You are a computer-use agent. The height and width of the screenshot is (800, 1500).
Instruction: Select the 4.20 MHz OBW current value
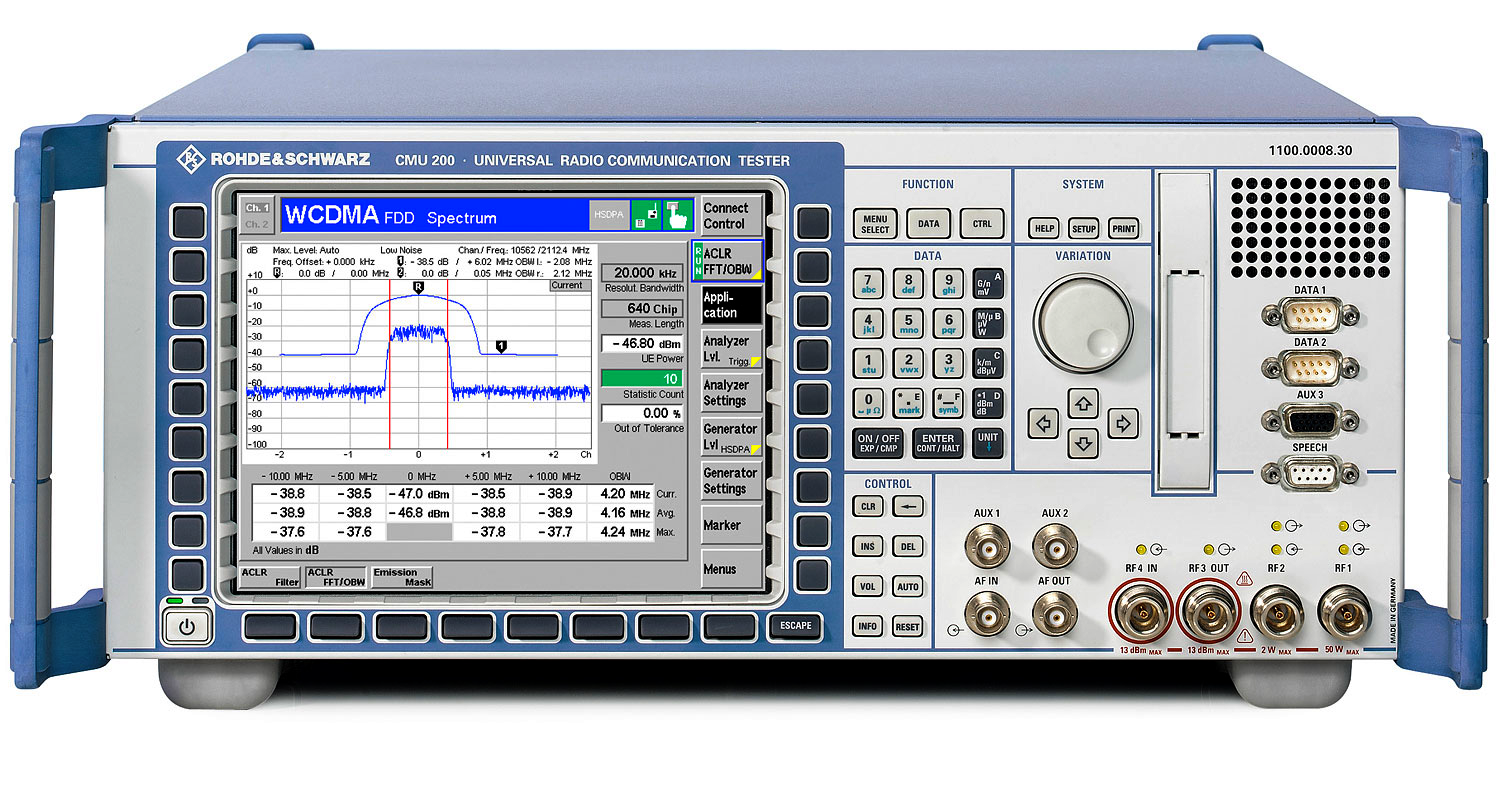point(625,494)
